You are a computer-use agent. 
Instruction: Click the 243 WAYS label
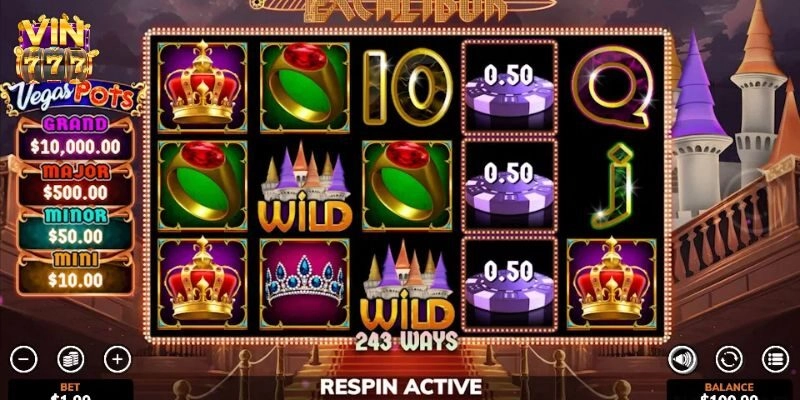[407, 342]
